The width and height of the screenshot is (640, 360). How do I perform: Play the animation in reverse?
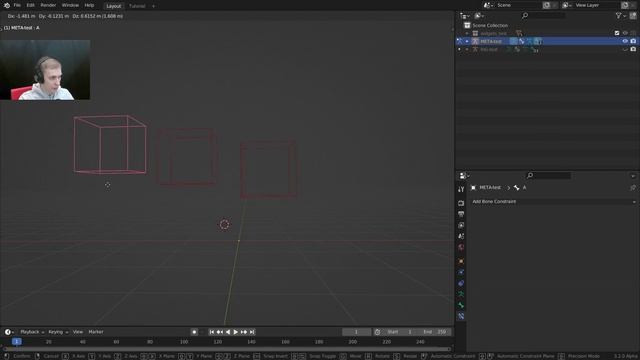228,332
